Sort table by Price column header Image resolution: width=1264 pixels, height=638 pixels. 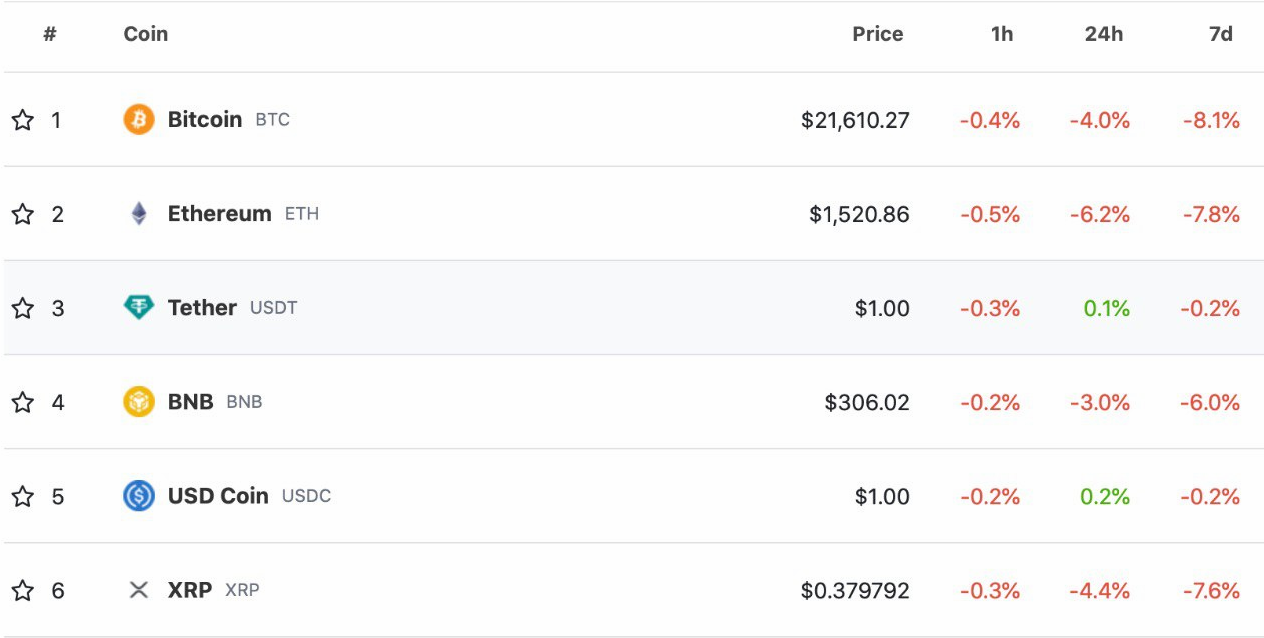click(x=877, y=34)
